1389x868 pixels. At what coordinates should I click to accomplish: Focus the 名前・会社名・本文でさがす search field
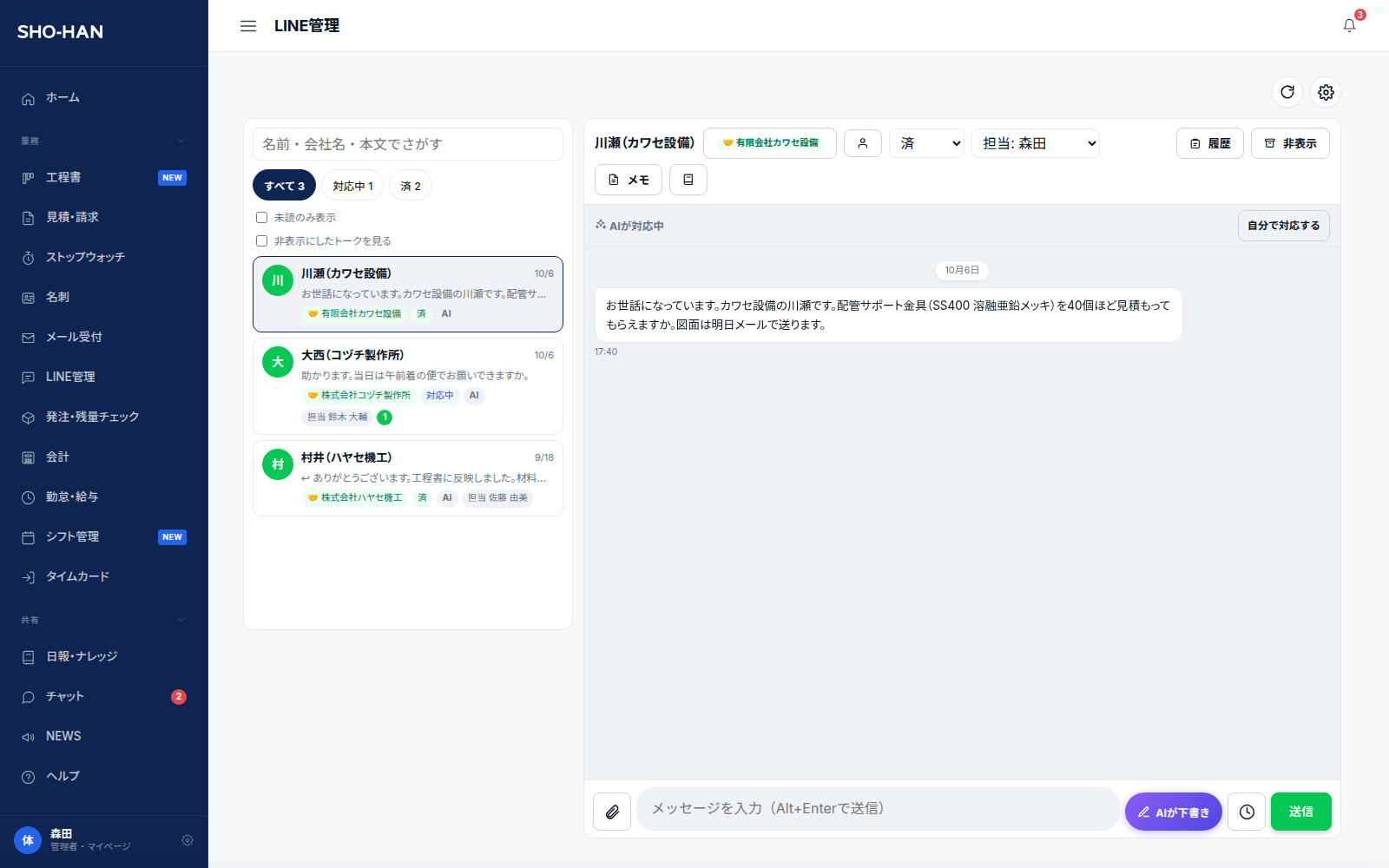[408, 144]
